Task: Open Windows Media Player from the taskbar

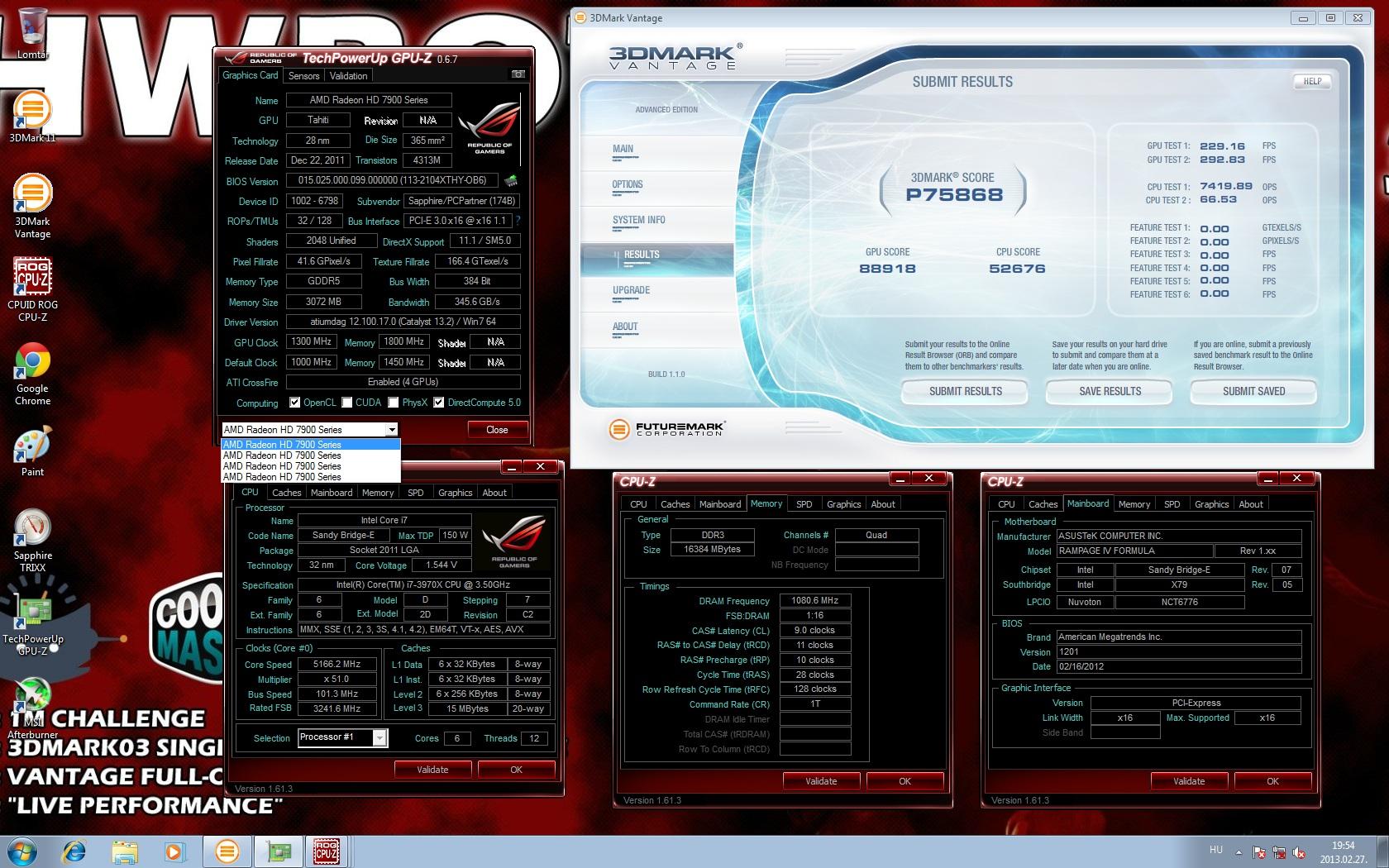Action: click(174, 851)
